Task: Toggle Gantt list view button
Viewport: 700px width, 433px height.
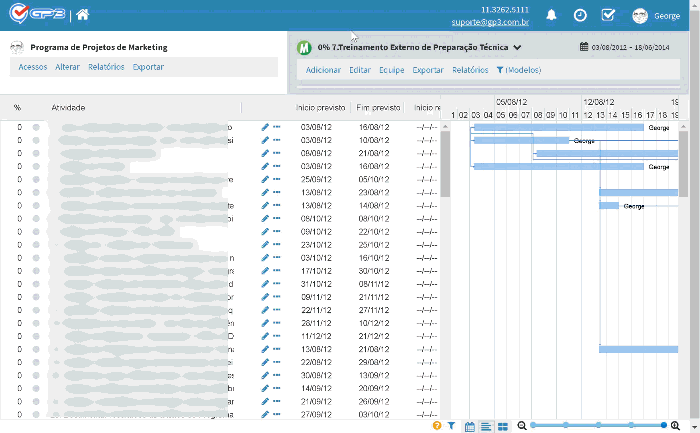Action: pos(486,427)
